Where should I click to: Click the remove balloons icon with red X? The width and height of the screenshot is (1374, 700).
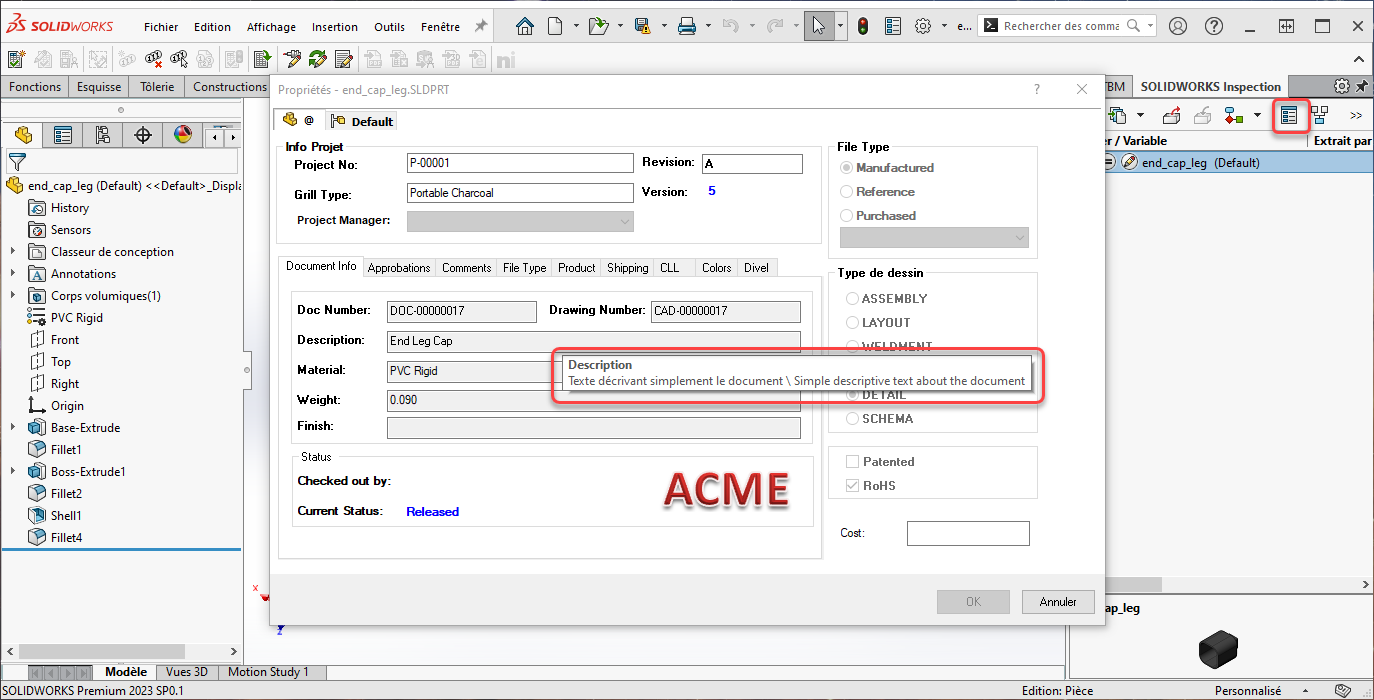click(x=155, y=60)
